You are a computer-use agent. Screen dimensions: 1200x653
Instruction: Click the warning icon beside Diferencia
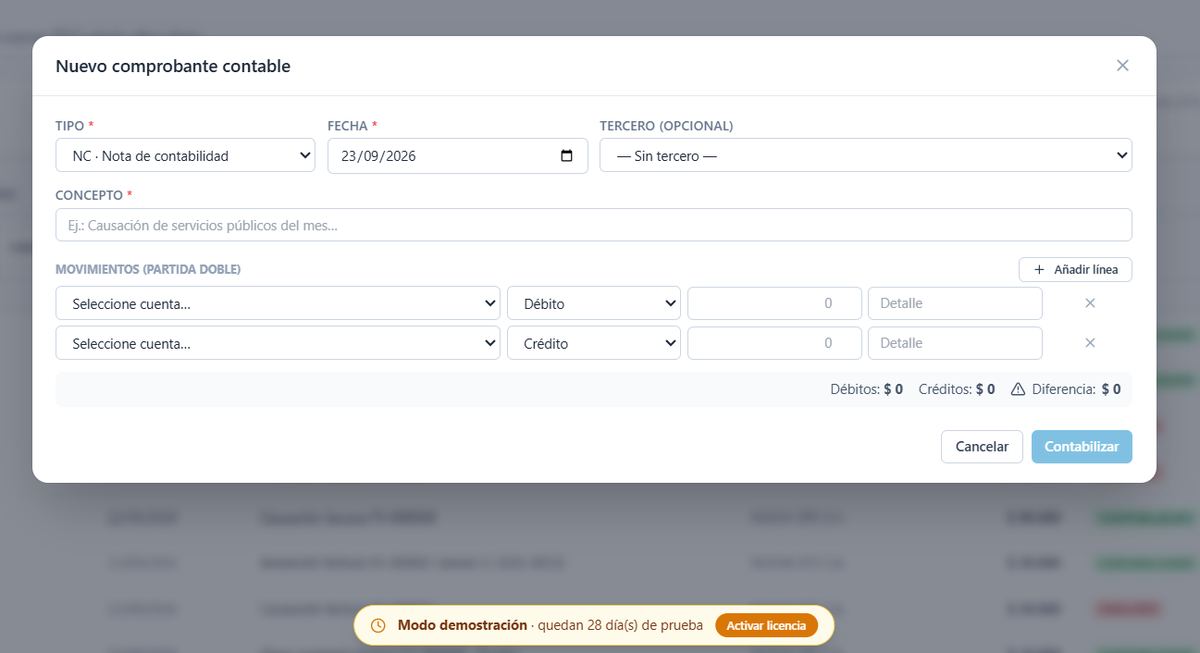point(1018,389)
